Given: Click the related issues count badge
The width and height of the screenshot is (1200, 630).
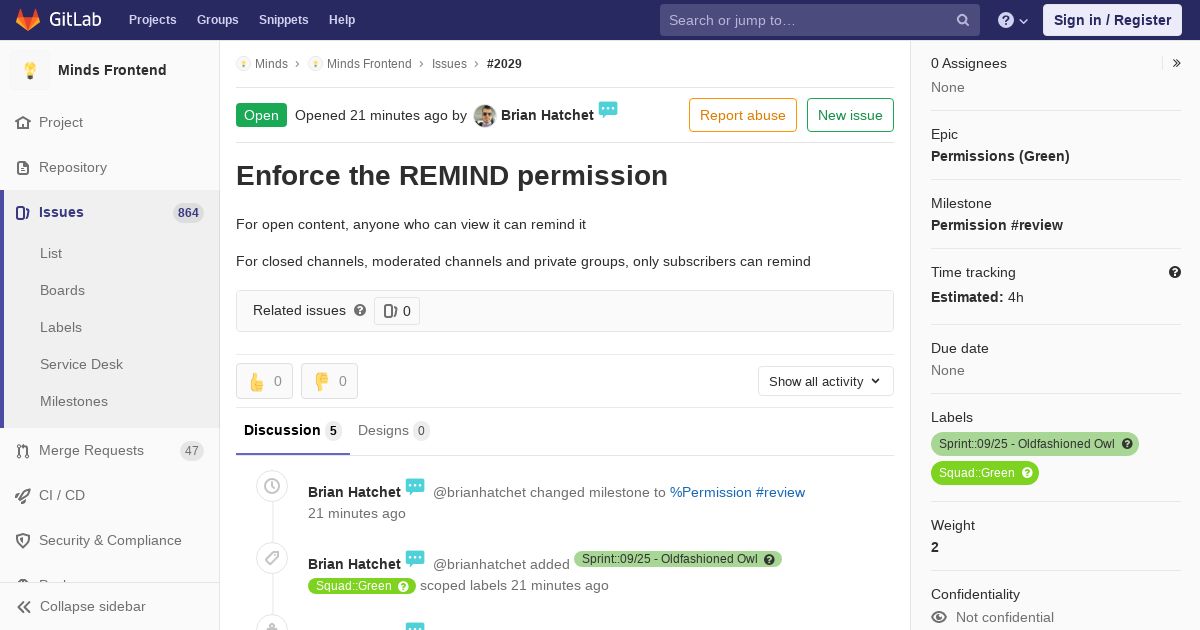Looking at the screenshot, I should tap(397, 311).
